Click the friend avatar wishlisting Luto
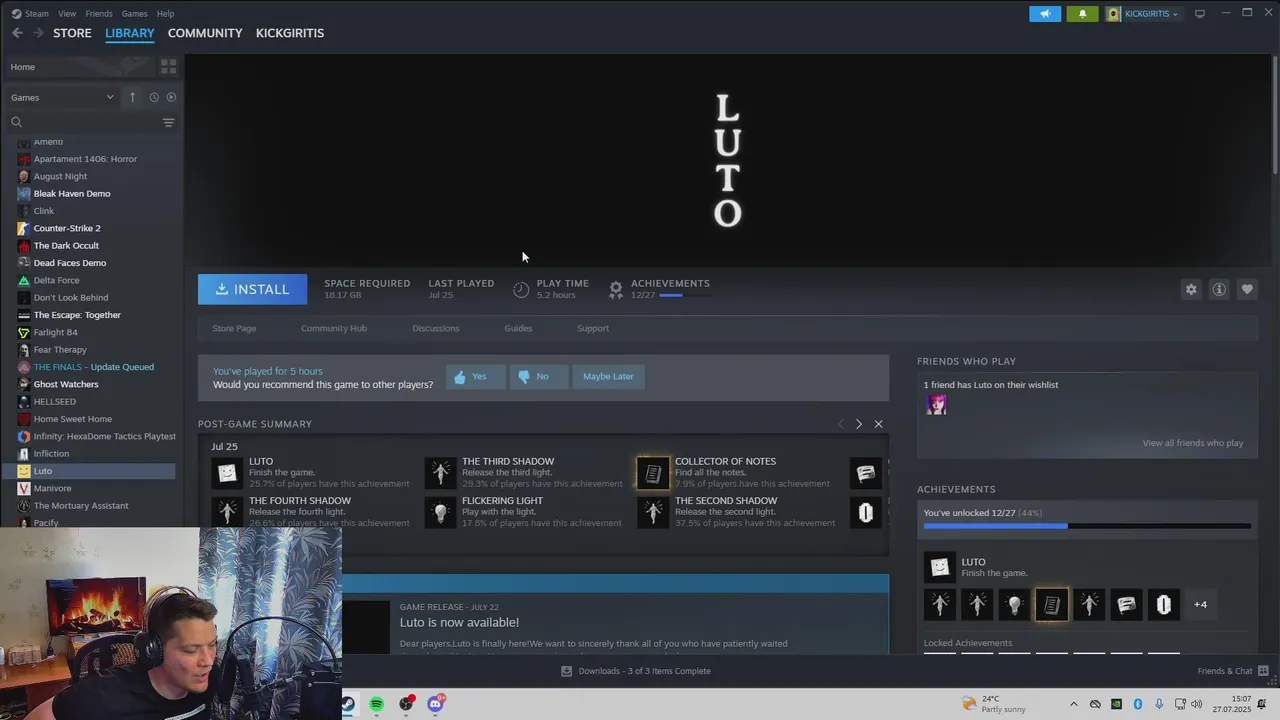Image resolution: width=1280 pixels, height=720 pixels. tap(936, 404)
